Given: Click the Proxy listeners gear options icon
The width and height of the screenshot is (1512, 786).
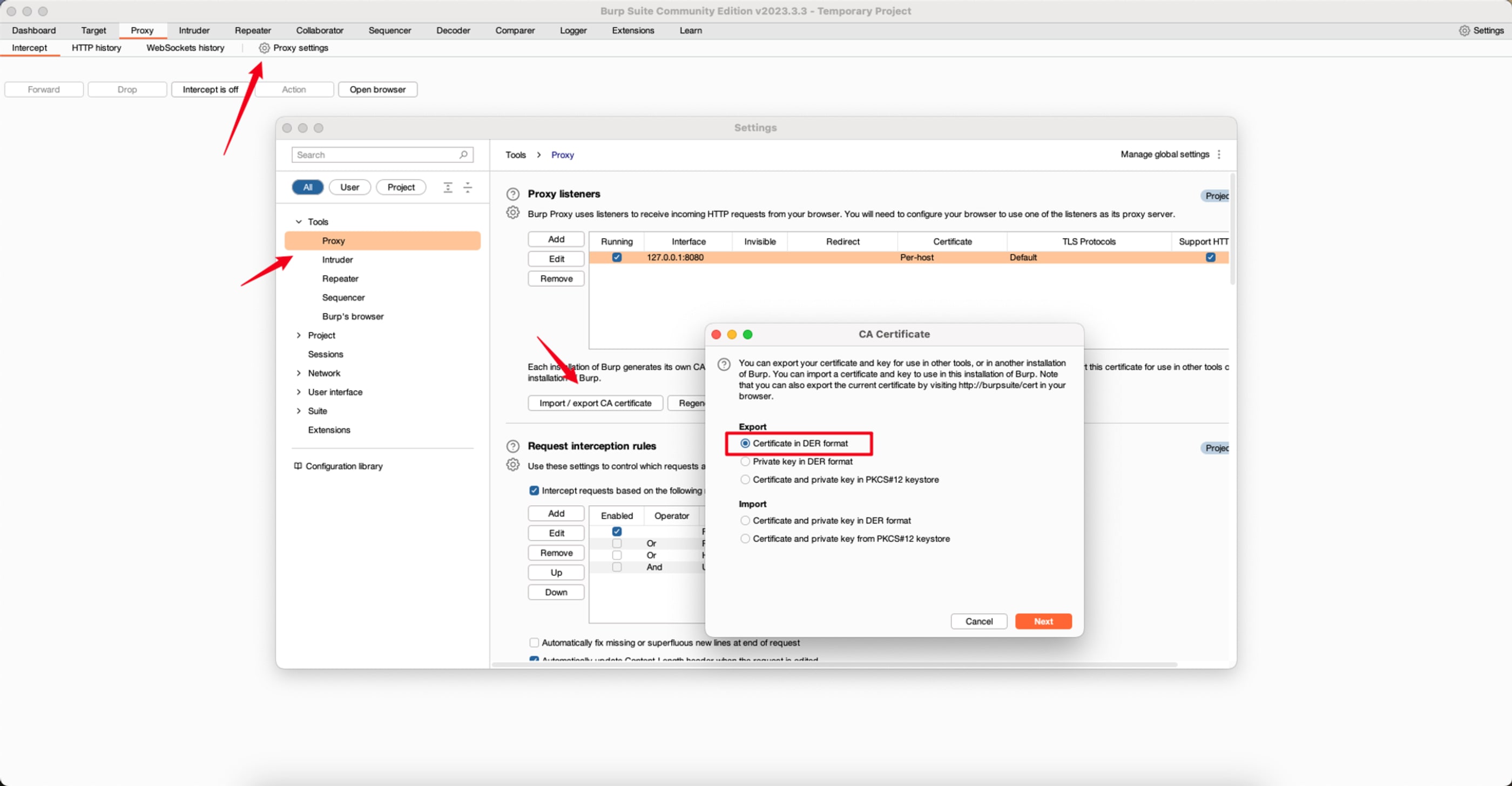Looking at the screenshot, I should 512,212.
